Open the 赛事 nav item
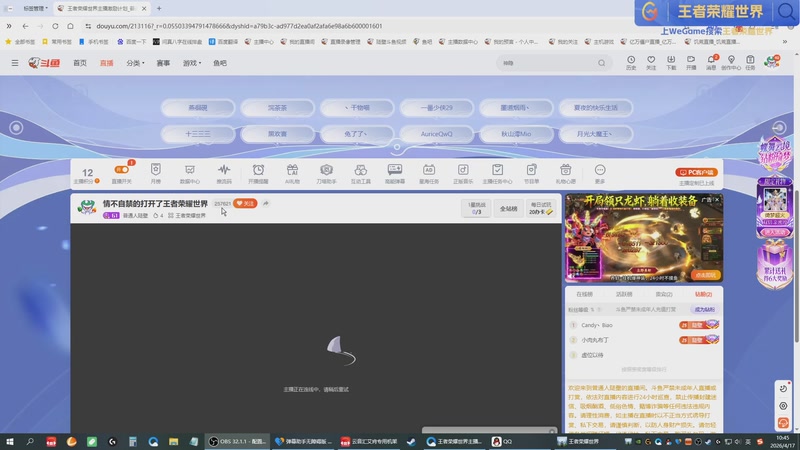 pyautogui.click(x=163, y=63)
